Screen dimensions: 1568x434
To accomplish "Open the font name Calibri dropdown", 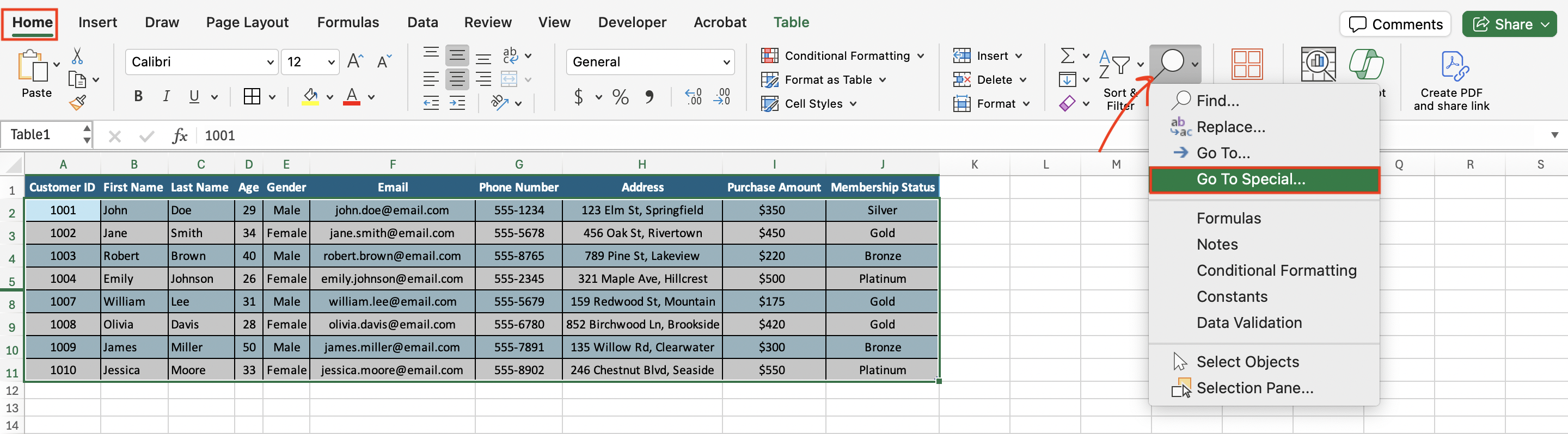I will 270,62.
